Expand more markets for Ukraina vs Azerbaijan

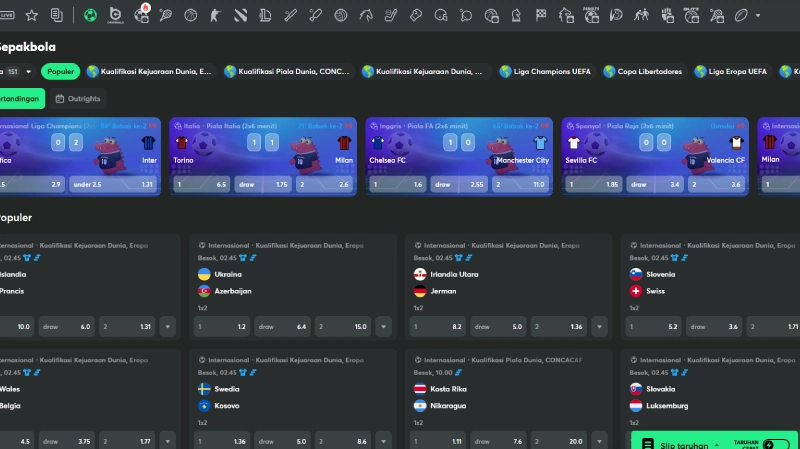(x=384, y=326)
